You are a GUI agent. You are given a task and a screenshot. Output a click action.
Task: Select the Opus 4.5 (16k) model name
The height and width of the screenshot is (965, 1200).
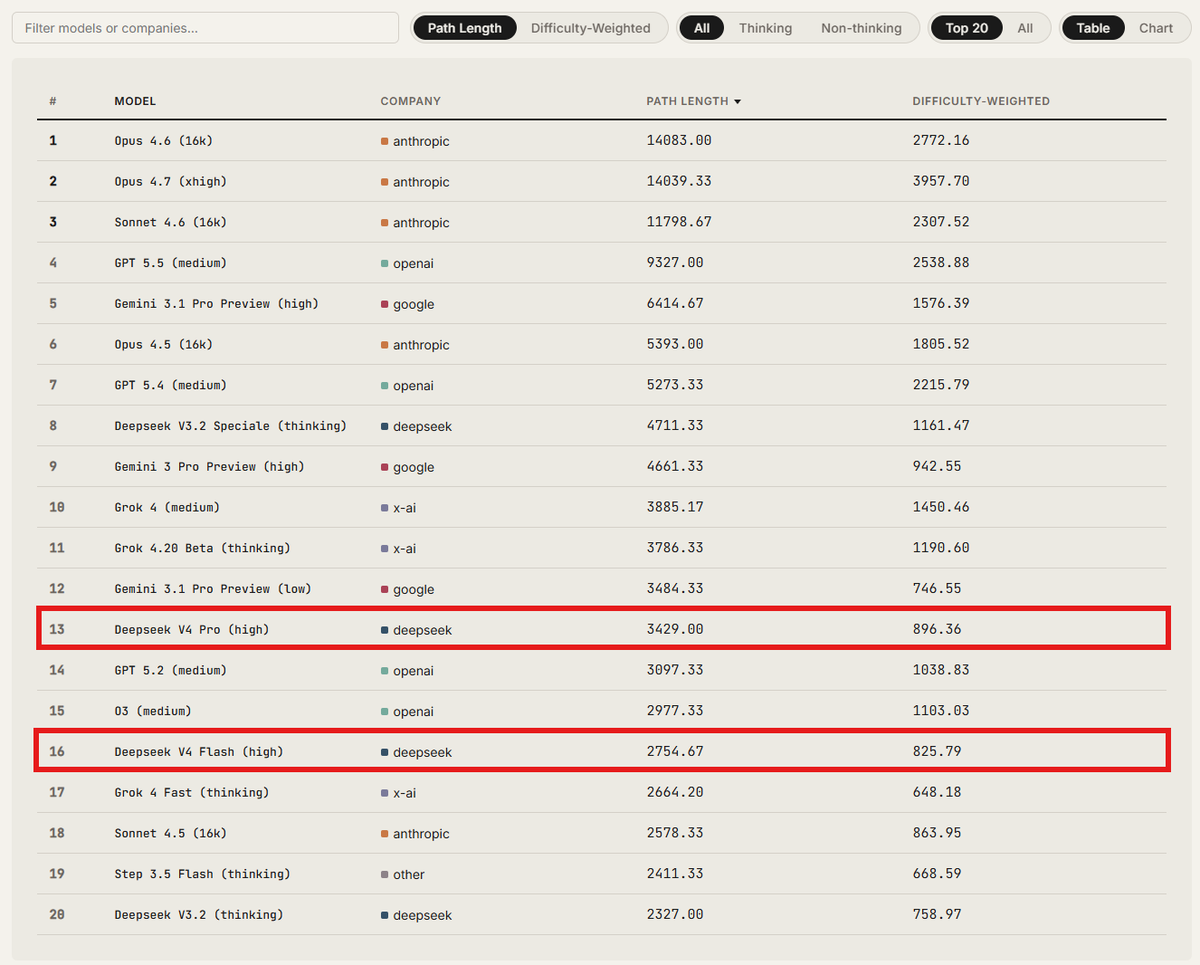point(163,344)
